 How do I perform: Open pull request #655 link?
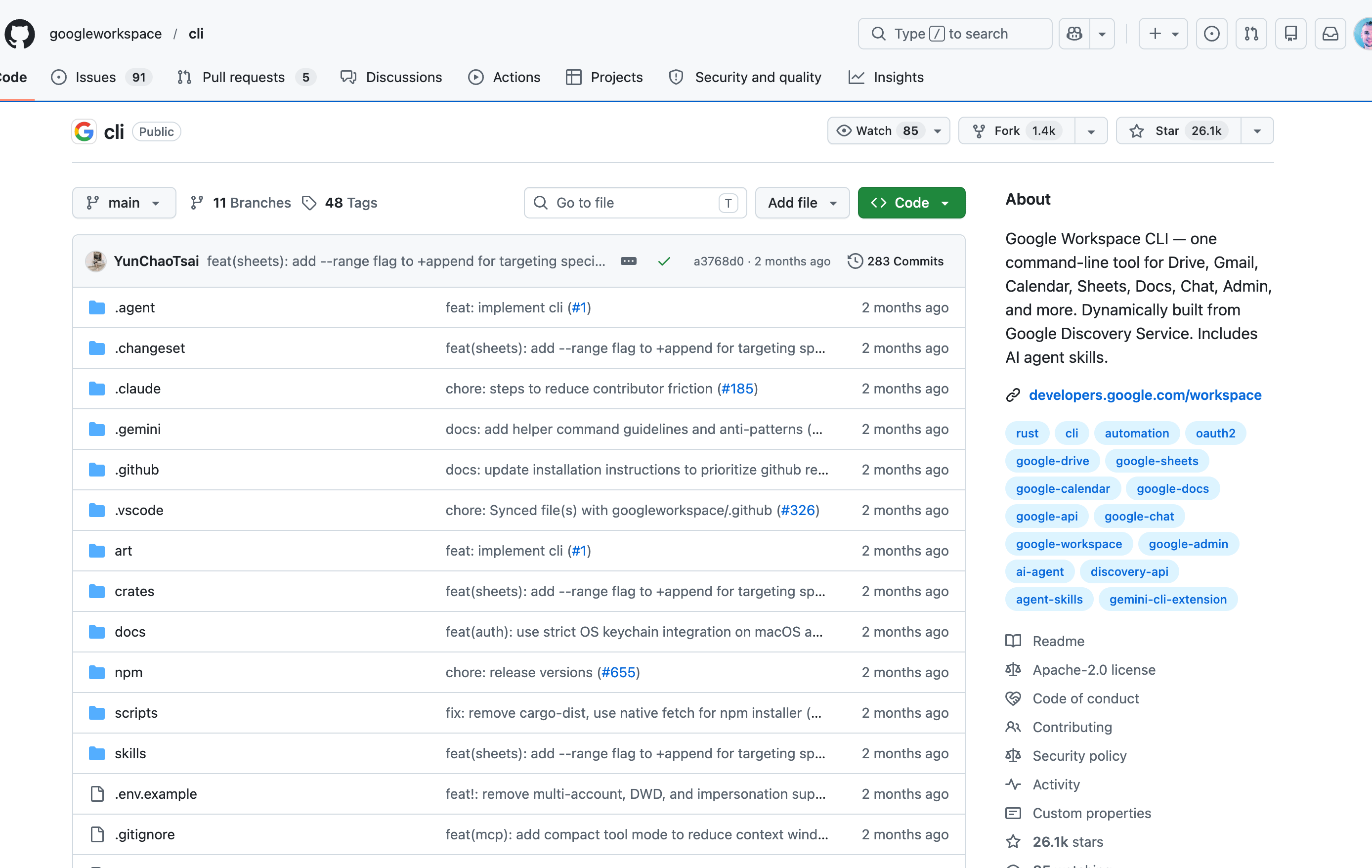pos(619,673)
